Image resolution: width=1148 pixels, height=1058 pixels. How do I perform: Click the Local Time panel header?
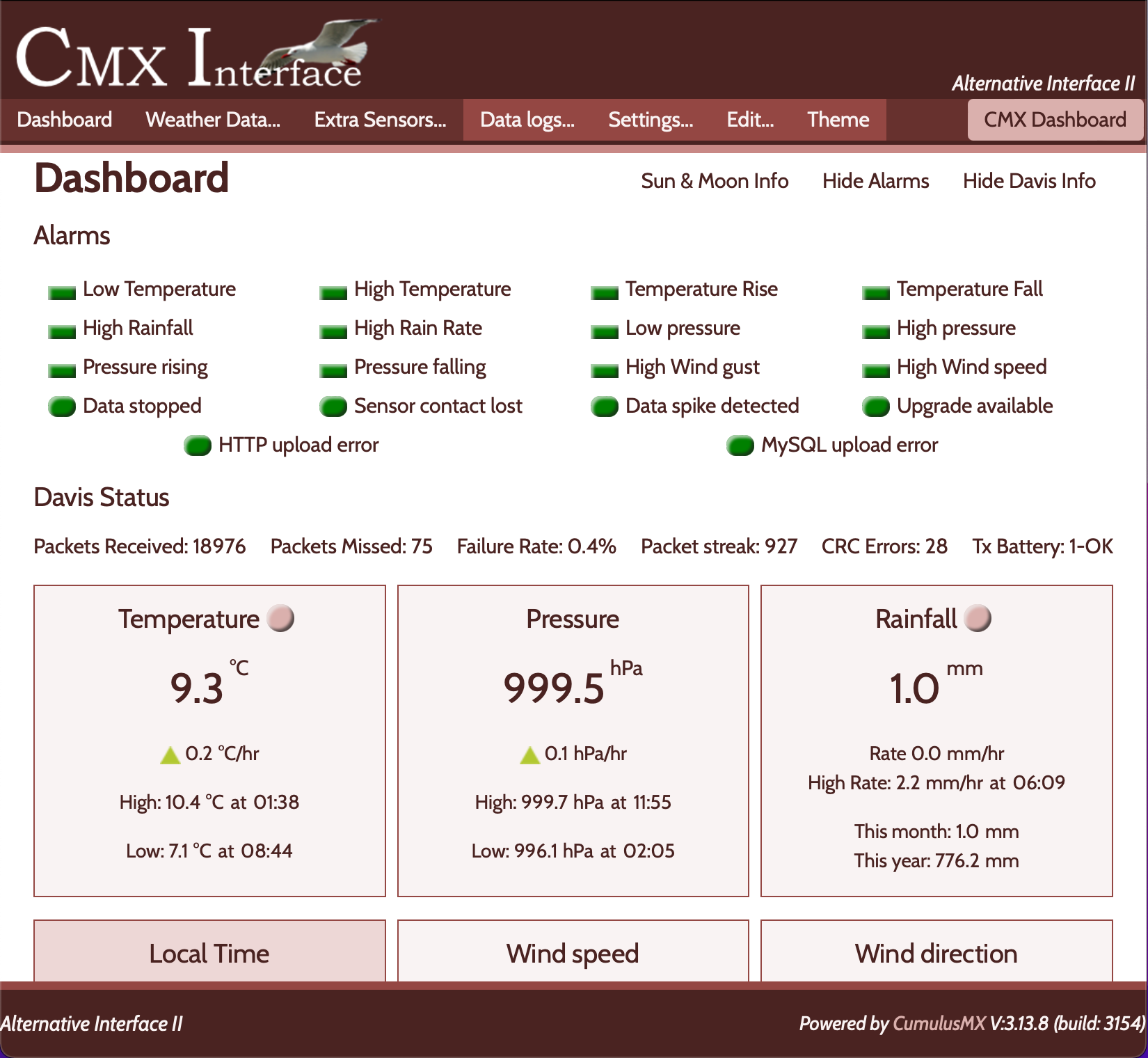click(209, 953)
